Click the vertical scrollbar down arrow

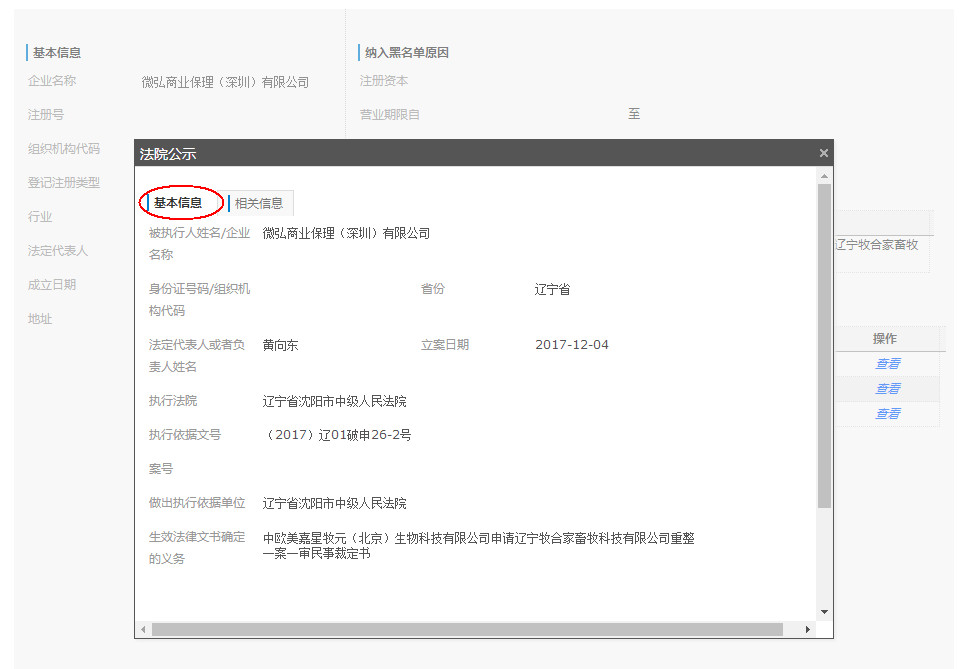tap(824, 611)
